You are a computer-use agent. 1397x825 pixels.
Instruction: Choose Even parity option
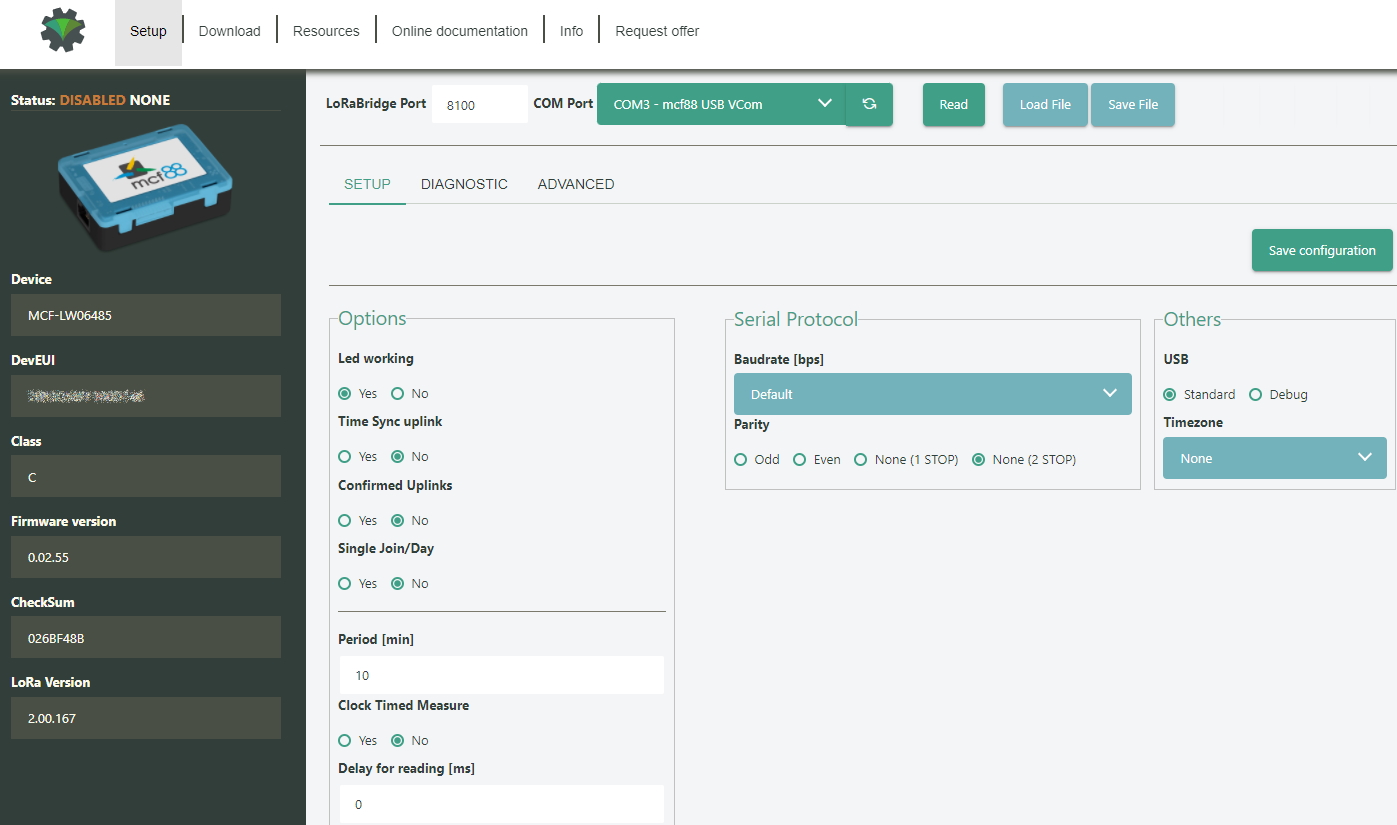(800, 460)
